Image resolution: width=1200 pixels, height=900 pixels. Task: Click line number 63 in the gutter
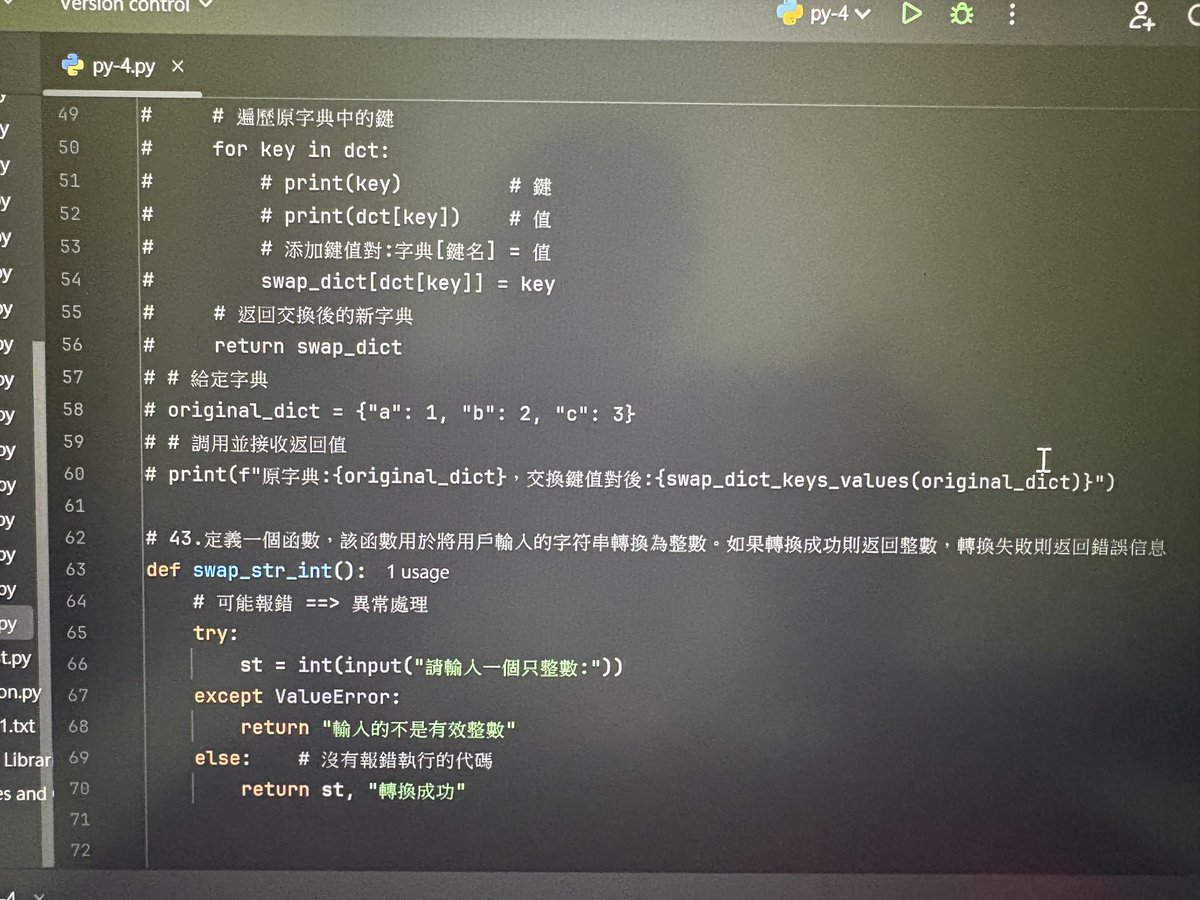pos(74,572)
